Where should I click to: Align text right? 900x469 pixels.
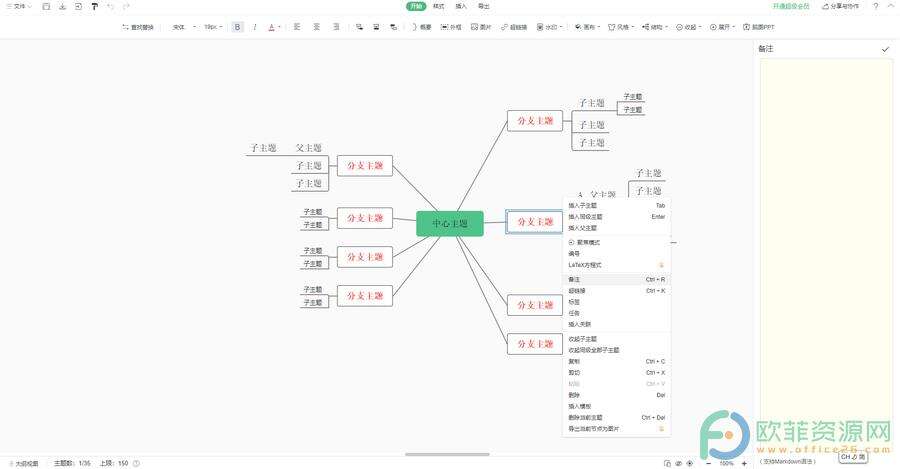tap(336, 27)
